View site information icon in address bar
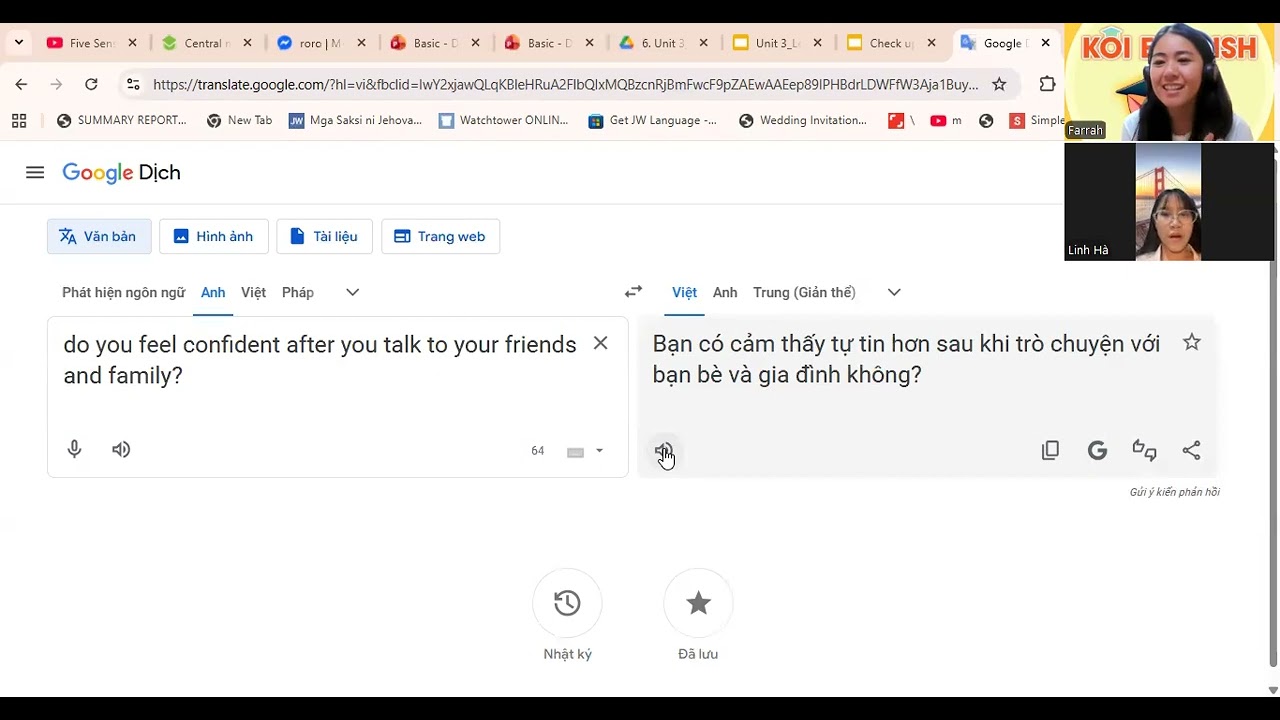This screenshot has width=1280, height=720. [x=133, y=84]
